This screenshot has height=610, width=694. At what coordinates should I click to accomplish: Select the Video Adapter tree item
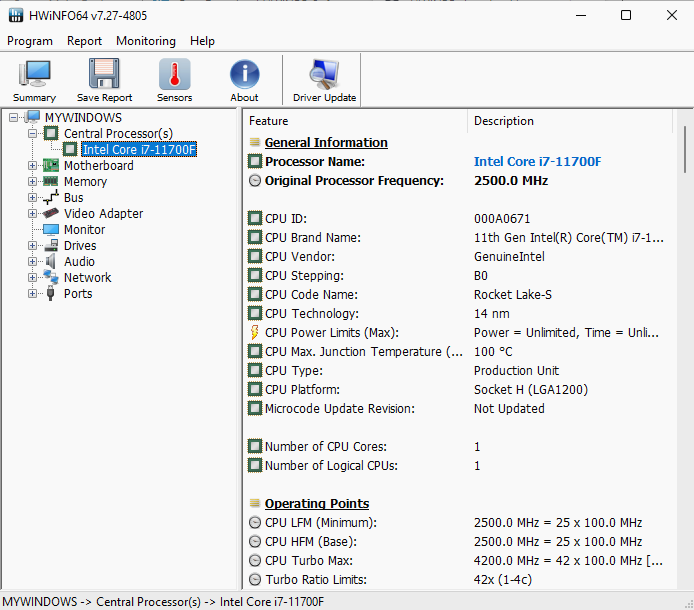tap(103, 214)
